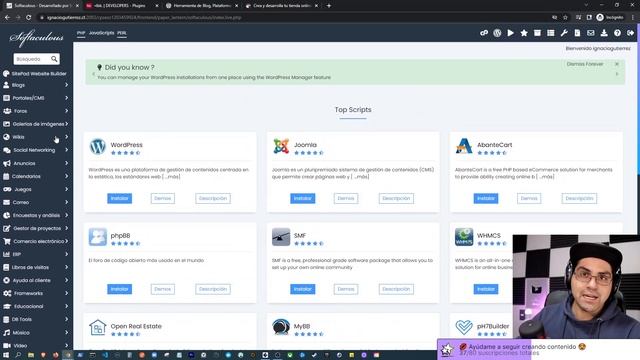
Task: Click the backups file icon
Action: point(577,33)
